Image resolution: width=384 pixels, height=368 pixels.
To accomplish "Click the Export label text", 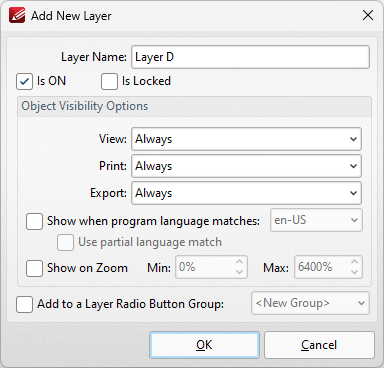I will 108,193.
